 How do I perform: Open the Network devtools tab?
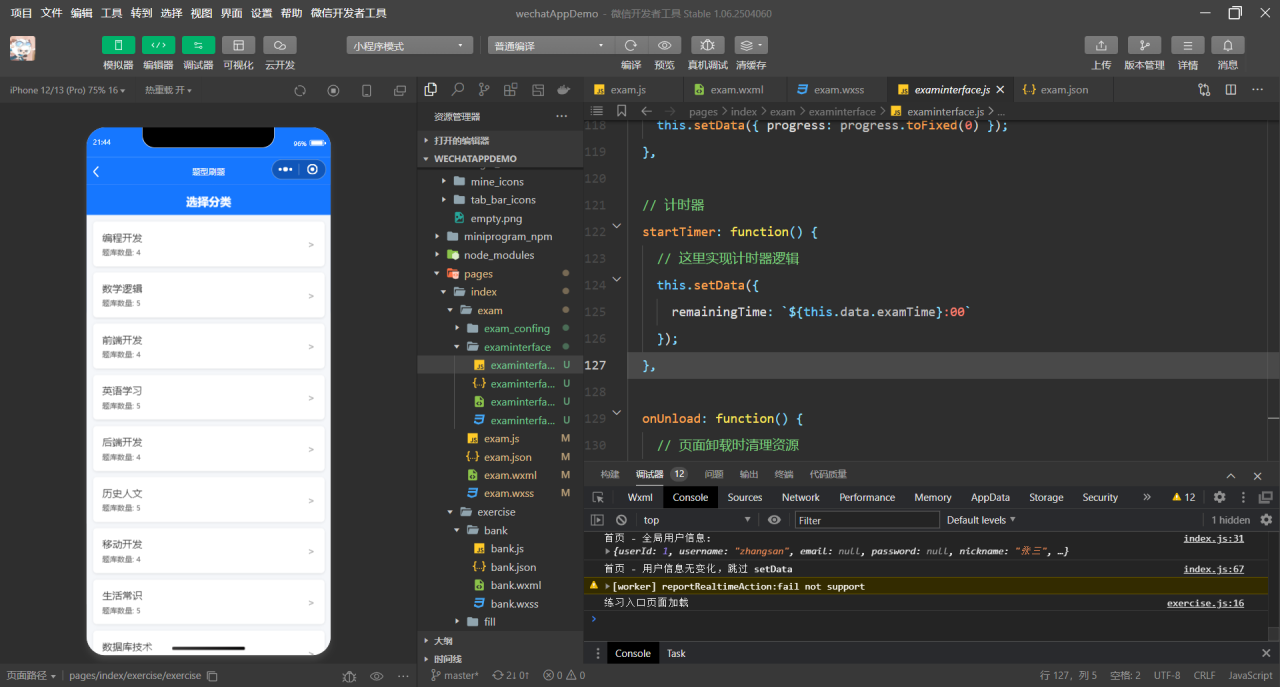[x=800, y=497]
